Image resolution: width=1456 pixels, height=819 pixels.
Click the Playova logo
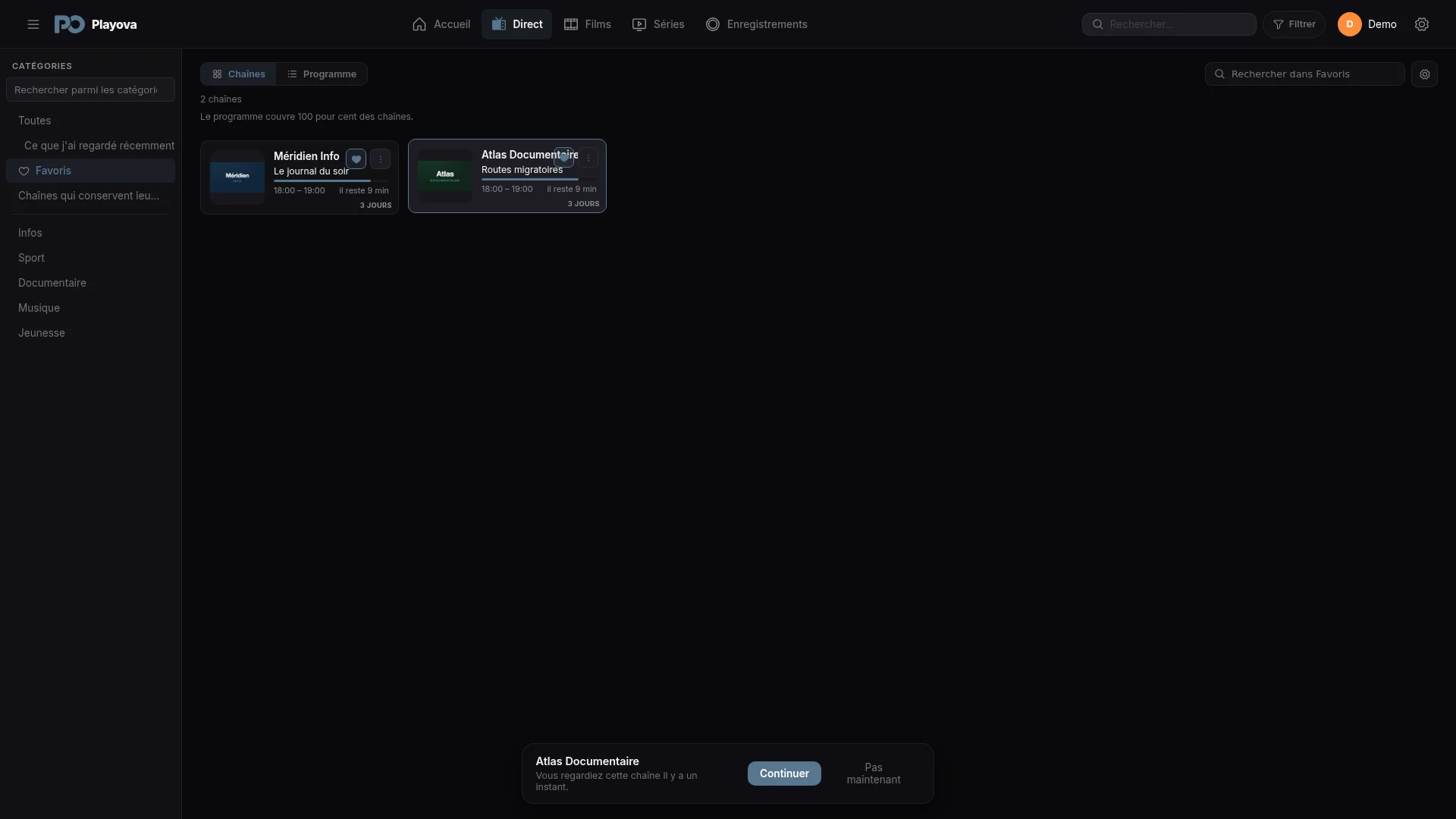96,24
